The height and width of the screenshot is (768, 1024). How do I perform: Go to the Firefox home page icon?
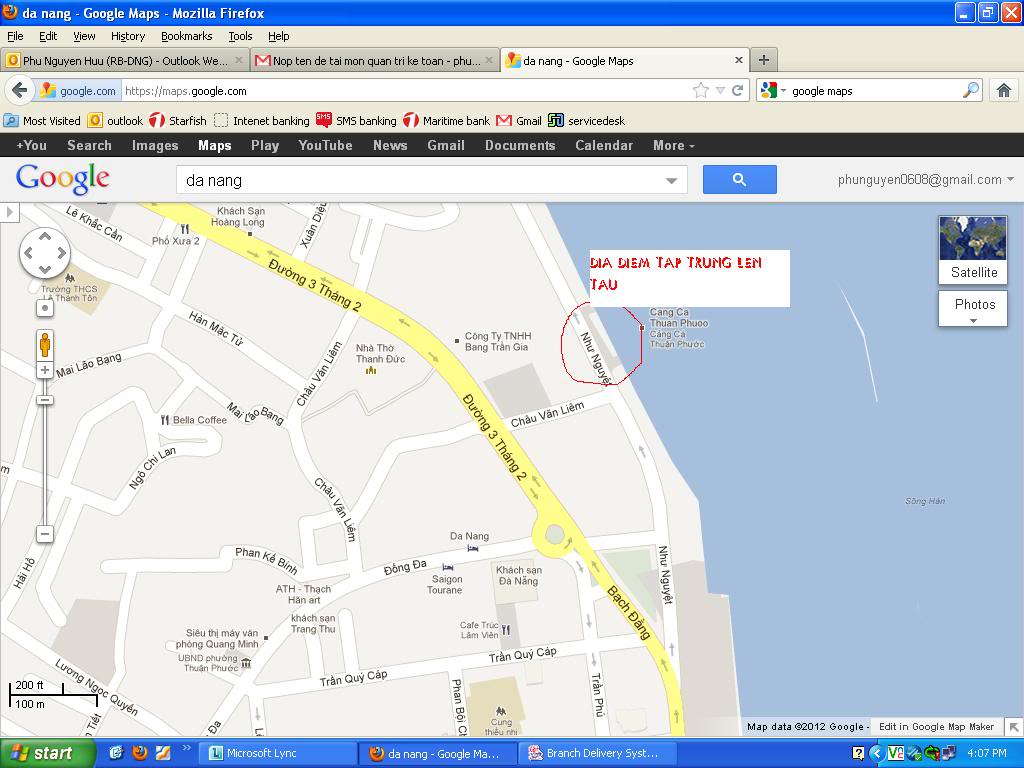[x=1004, y=90]
